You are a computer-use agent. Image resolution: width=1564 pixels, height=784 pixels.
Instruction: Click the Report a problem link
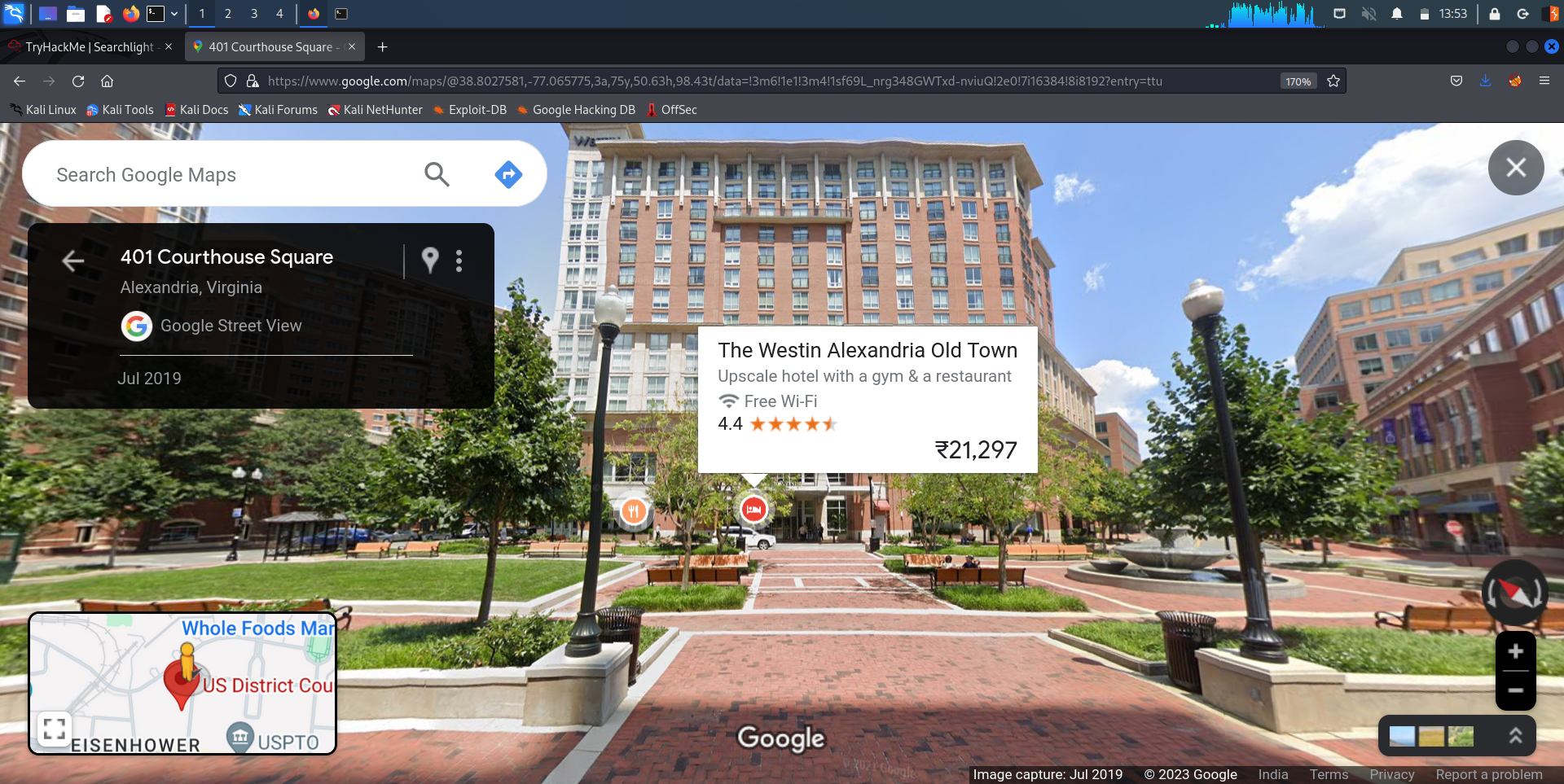pos(1488,774)
